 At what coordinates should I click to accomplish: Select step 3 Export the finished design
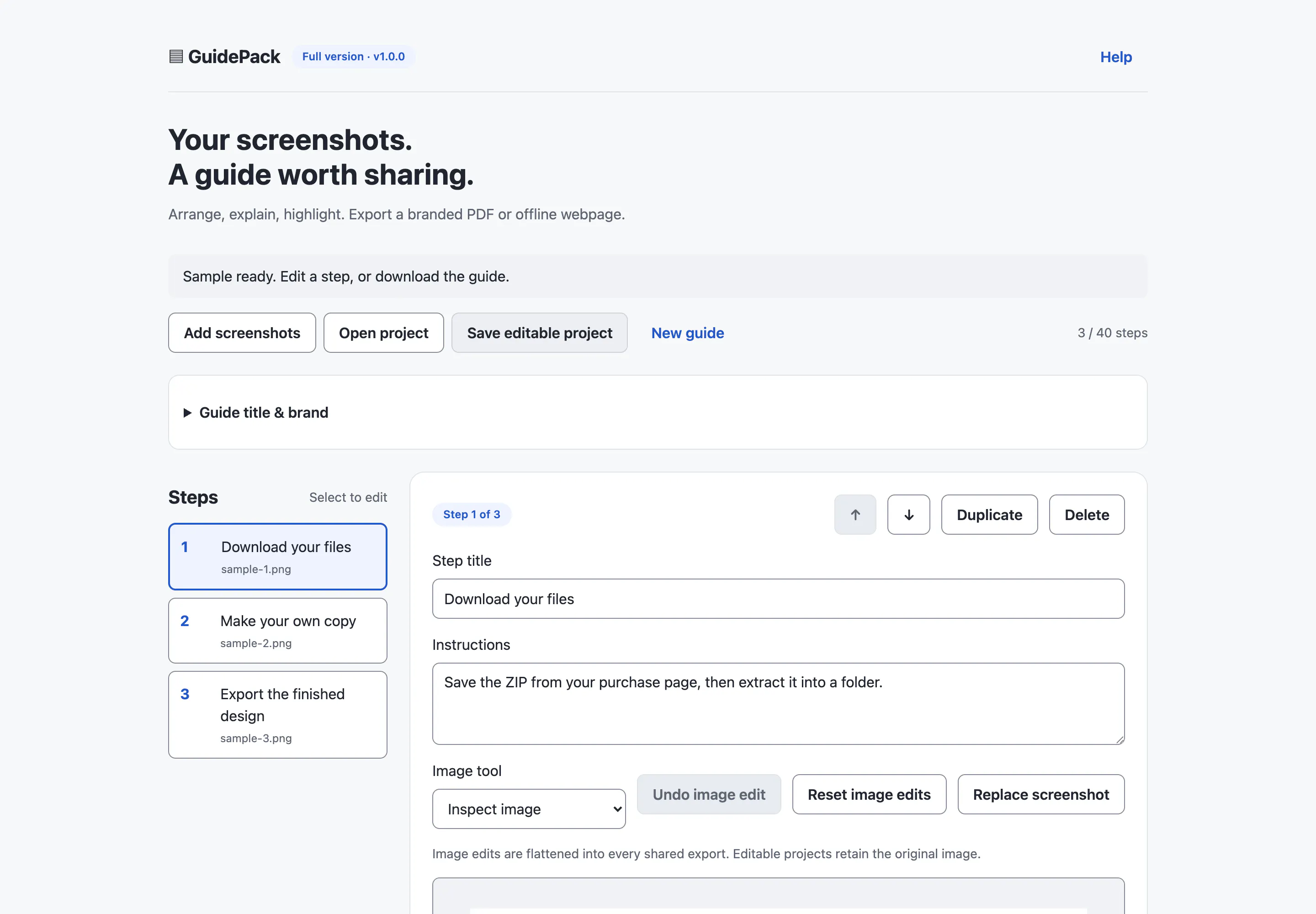tap(277, 715)
